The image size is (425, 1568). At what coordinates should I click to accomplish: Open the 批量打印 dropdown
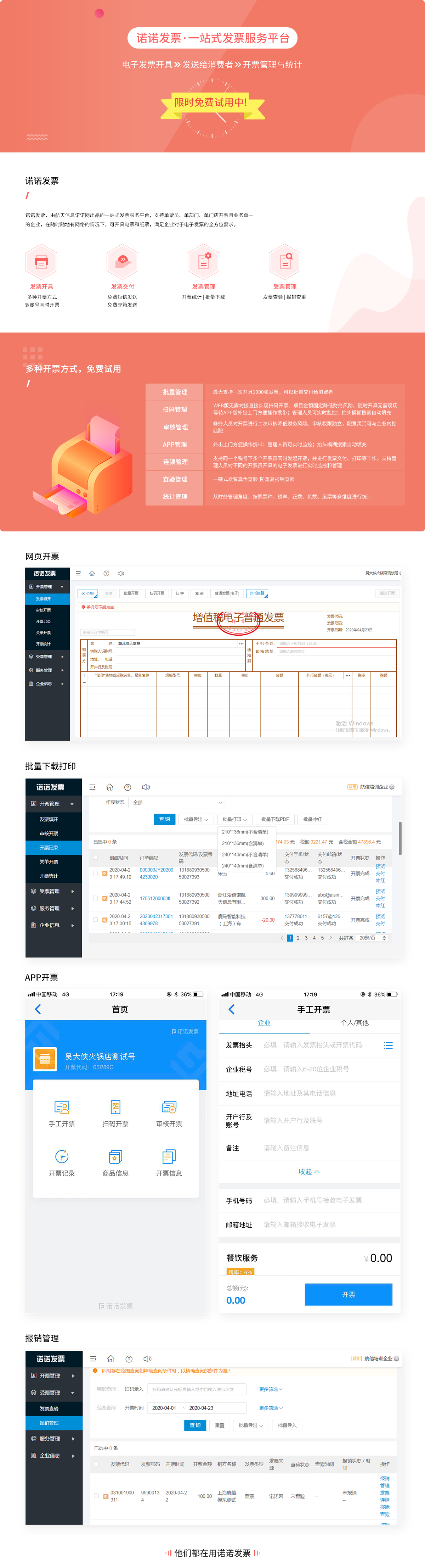pos(235,819)
